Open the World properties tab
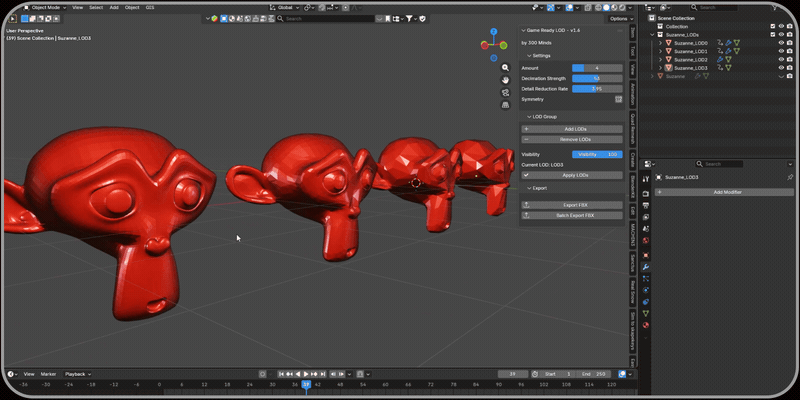 point(645,241)
